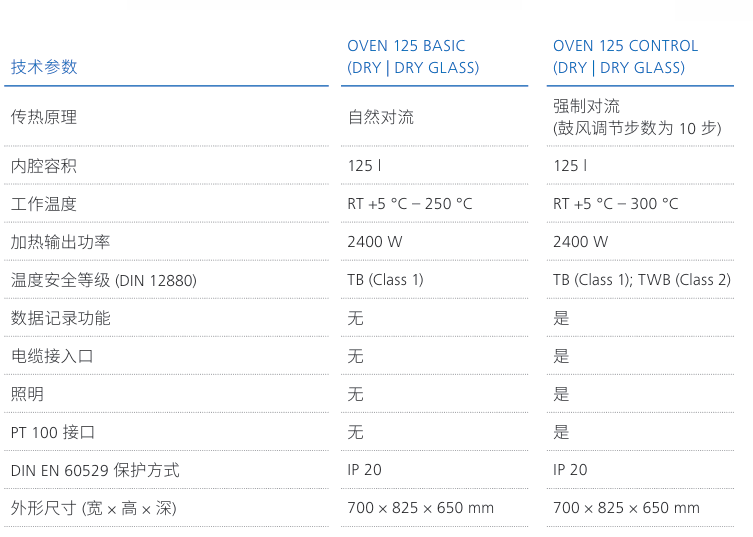Select the 内腔容积 row label
The height and width of the screenshot is (537, 753).
[44, 166]
